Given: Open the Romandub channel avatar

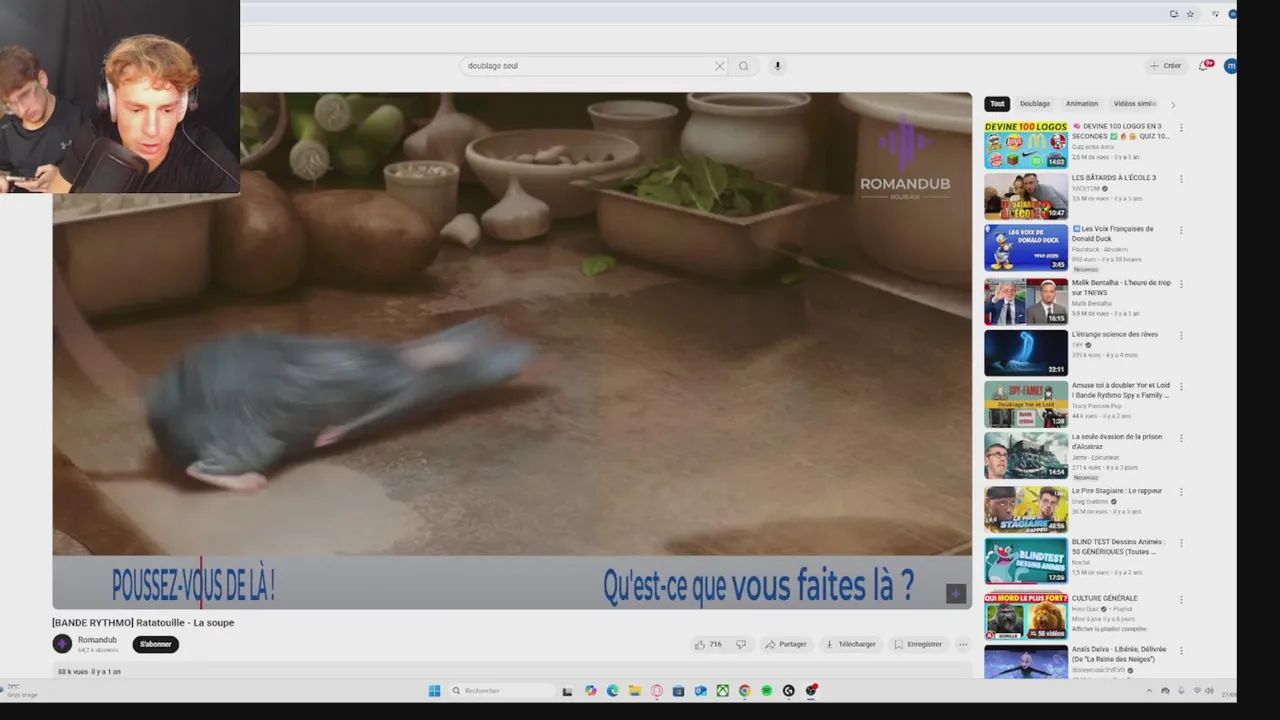Looking at the screenshot, I should coord(62,644).
